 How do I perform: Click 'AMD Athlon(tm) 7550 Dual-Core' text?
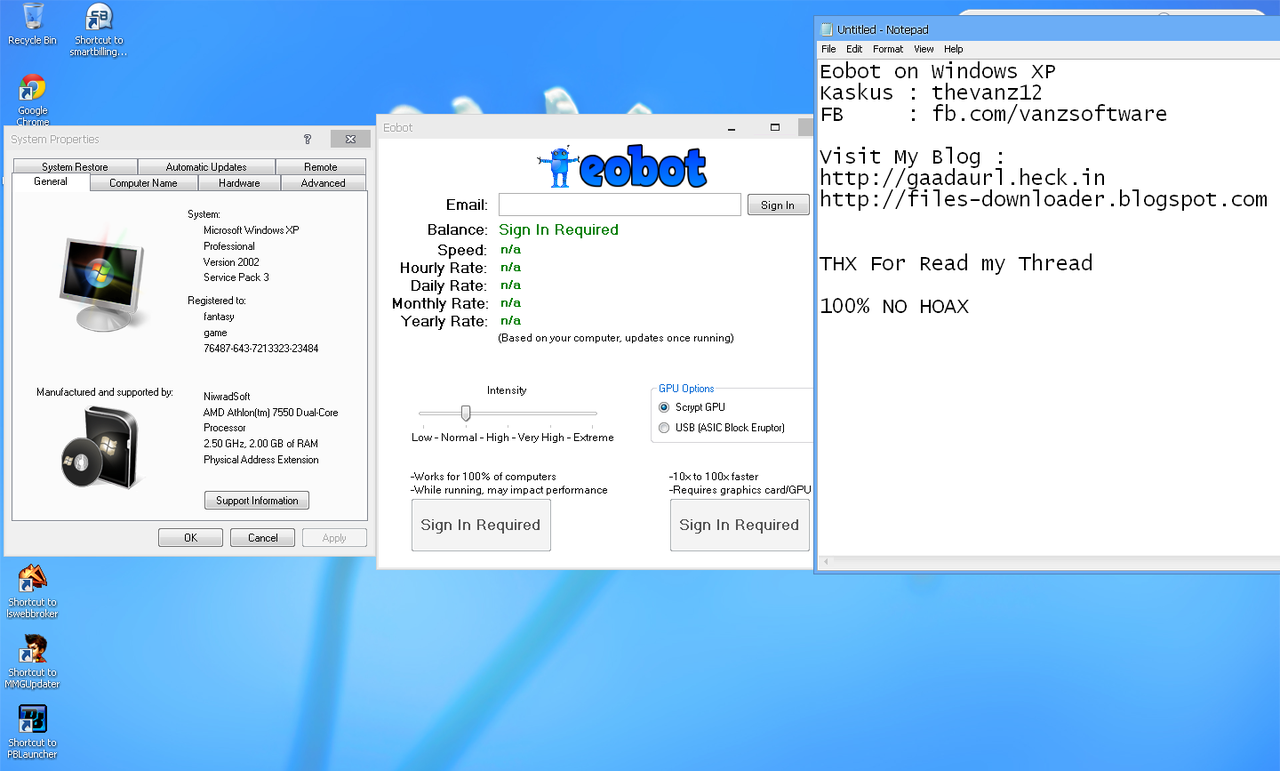[x=270, y=412]
